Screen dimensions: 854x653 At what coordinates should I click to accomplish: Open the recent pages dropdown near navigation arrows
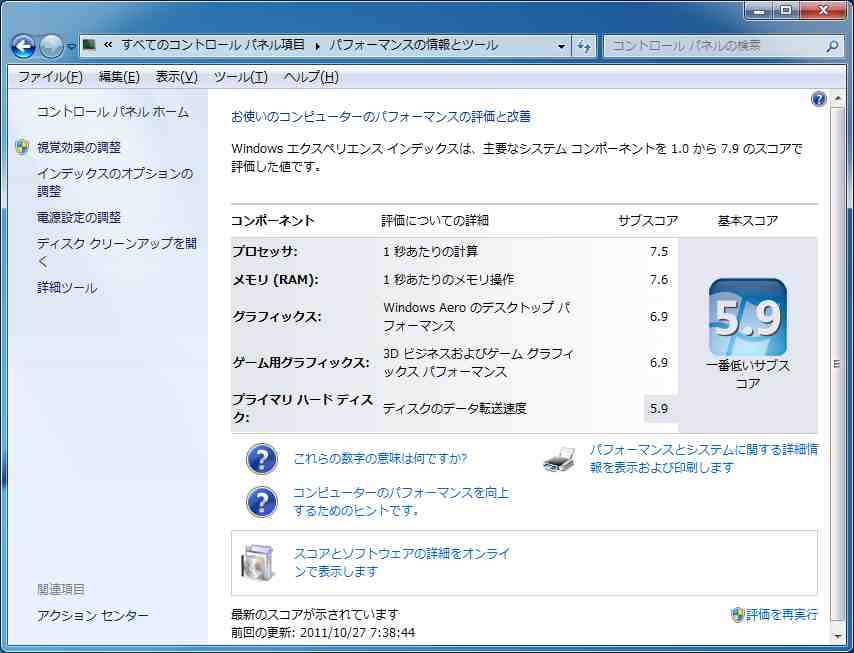70,46
